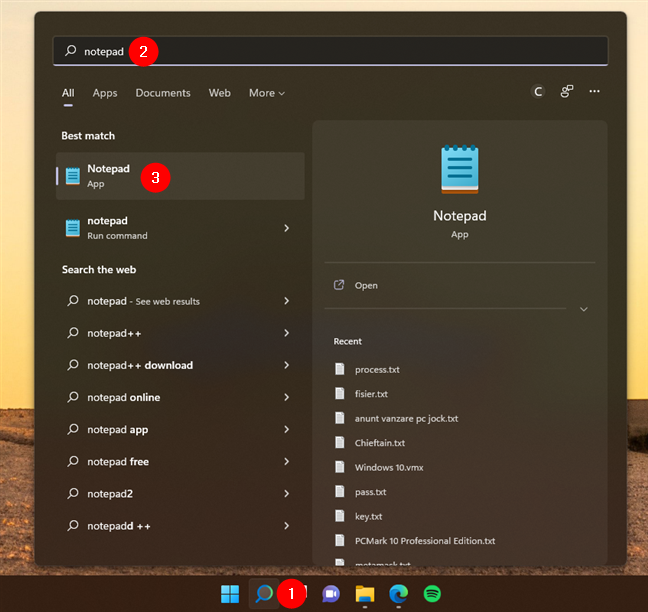This screenshot has width=648, height=612.
Task: Expand more actions chevron below Open
Action: pyautogui.click(x=584, y=309)
